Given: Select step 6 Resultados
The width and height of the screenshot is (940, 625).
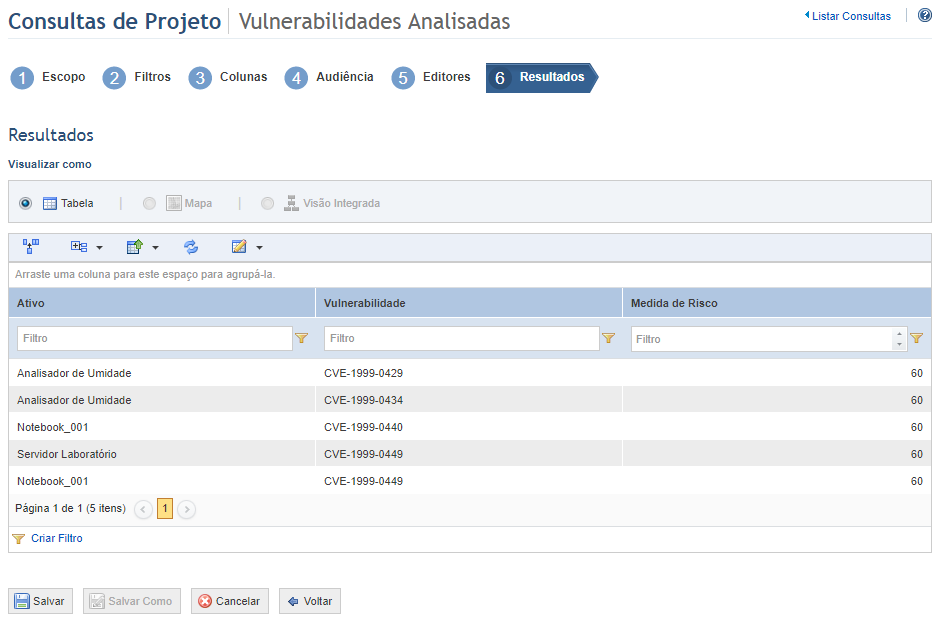Looking at the screenshot, I should click(x=541, y=77).
